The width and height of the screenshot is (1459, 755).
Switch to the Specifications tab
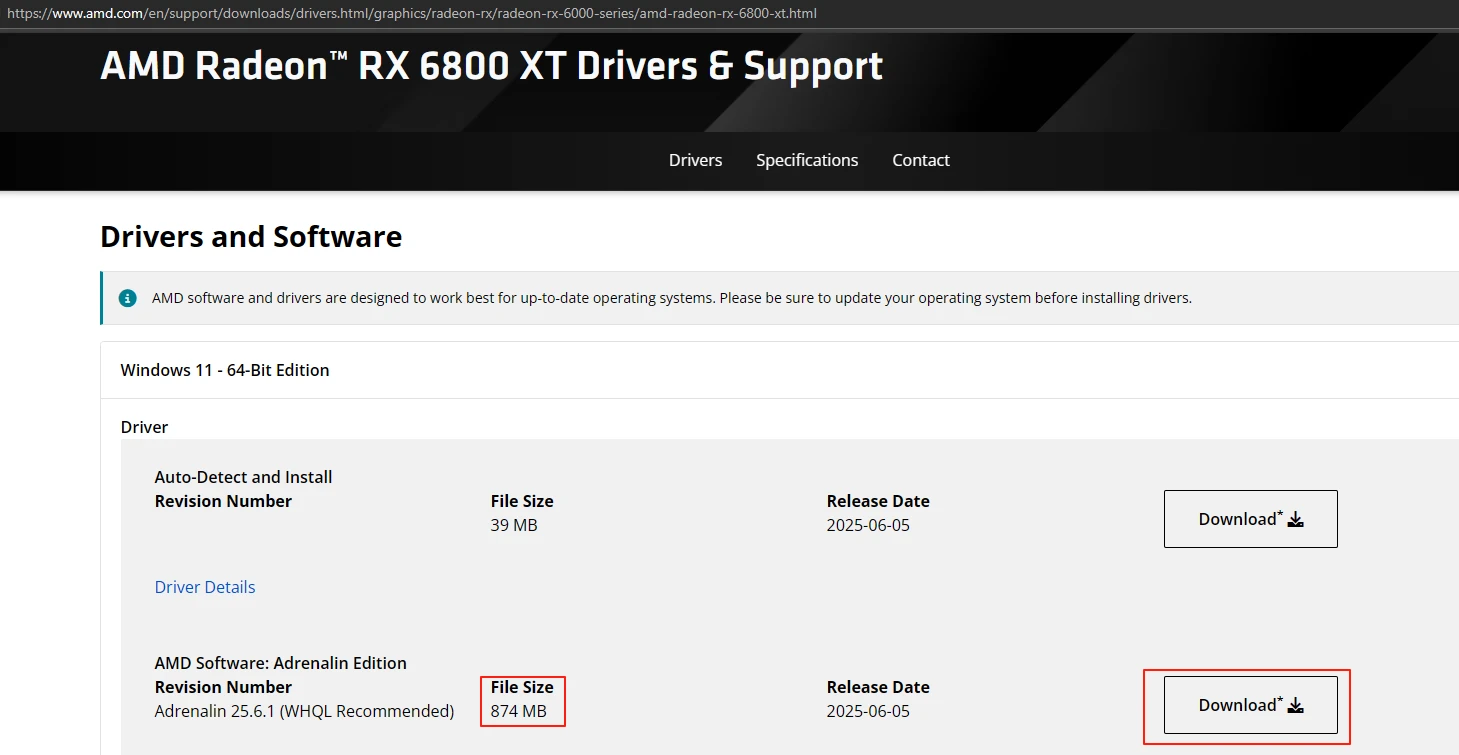click(x=807, y=160)
